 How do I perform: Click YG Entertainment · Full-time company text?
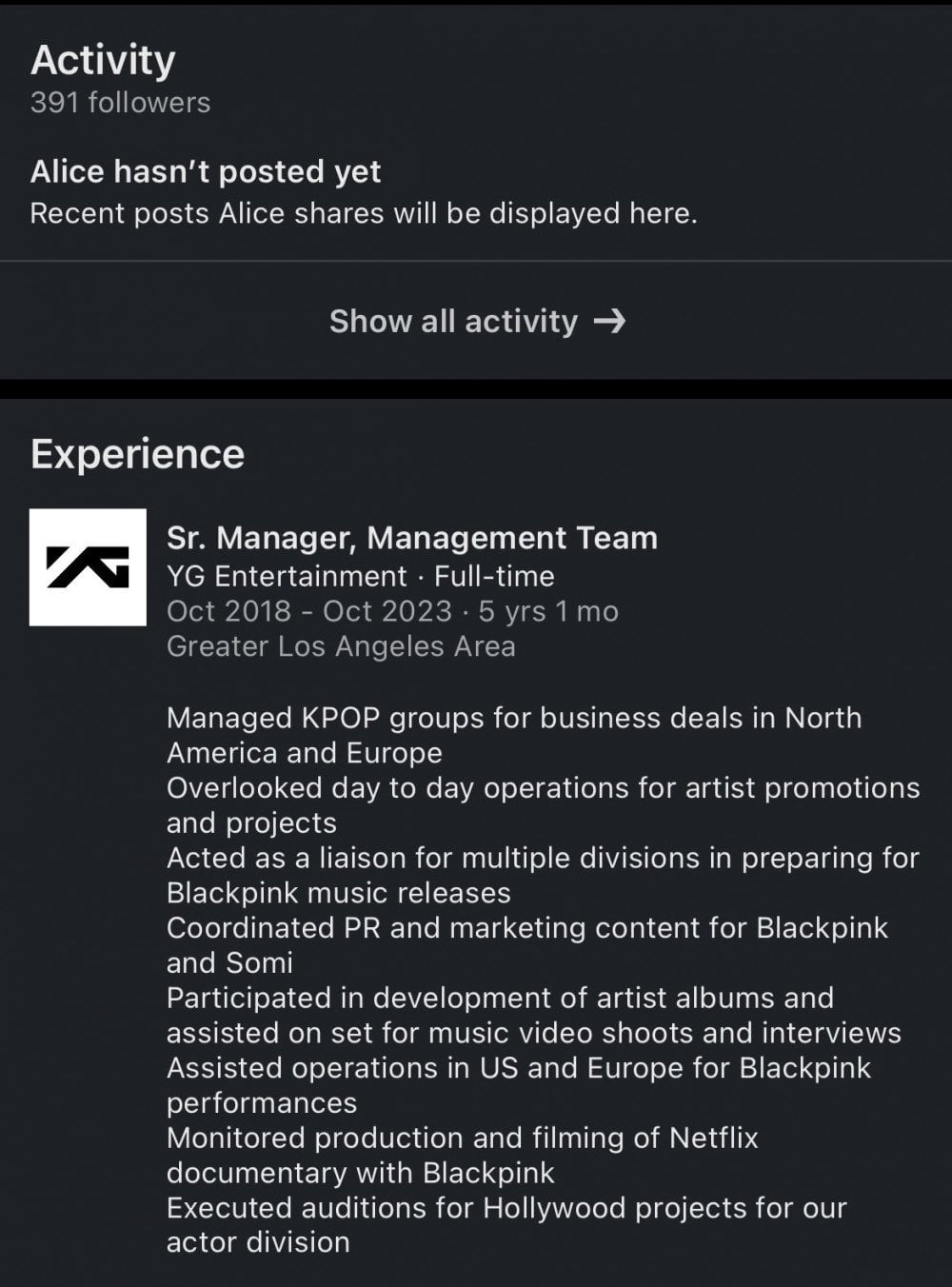pos(360,576)
